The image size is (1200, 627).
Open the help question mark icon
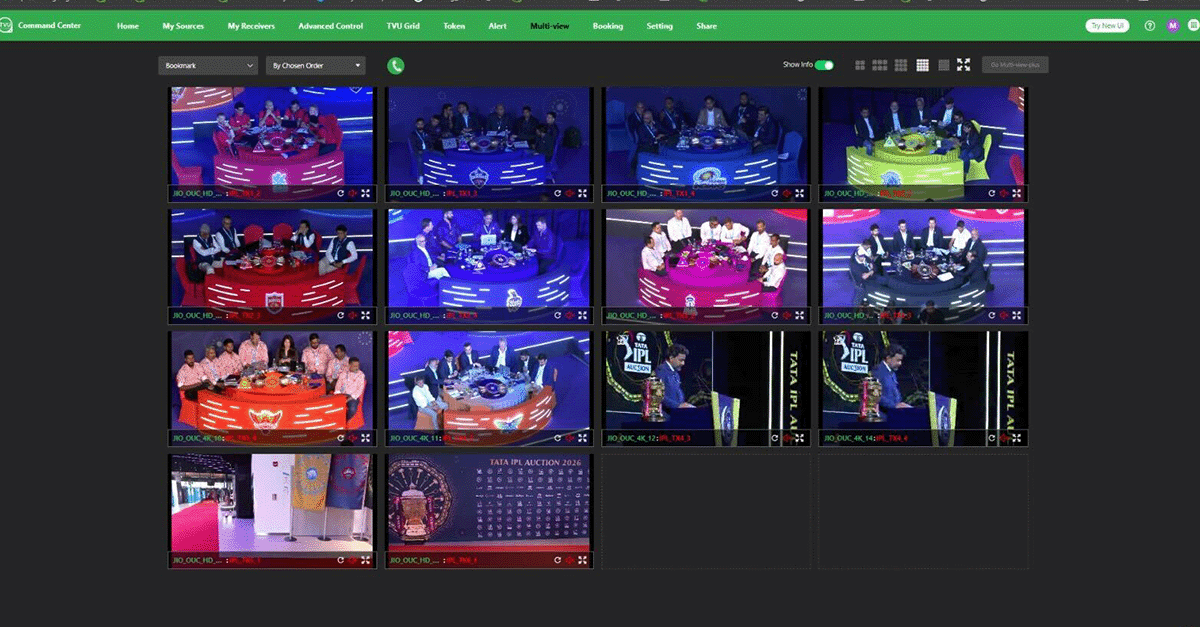[x=1150, y=26]
